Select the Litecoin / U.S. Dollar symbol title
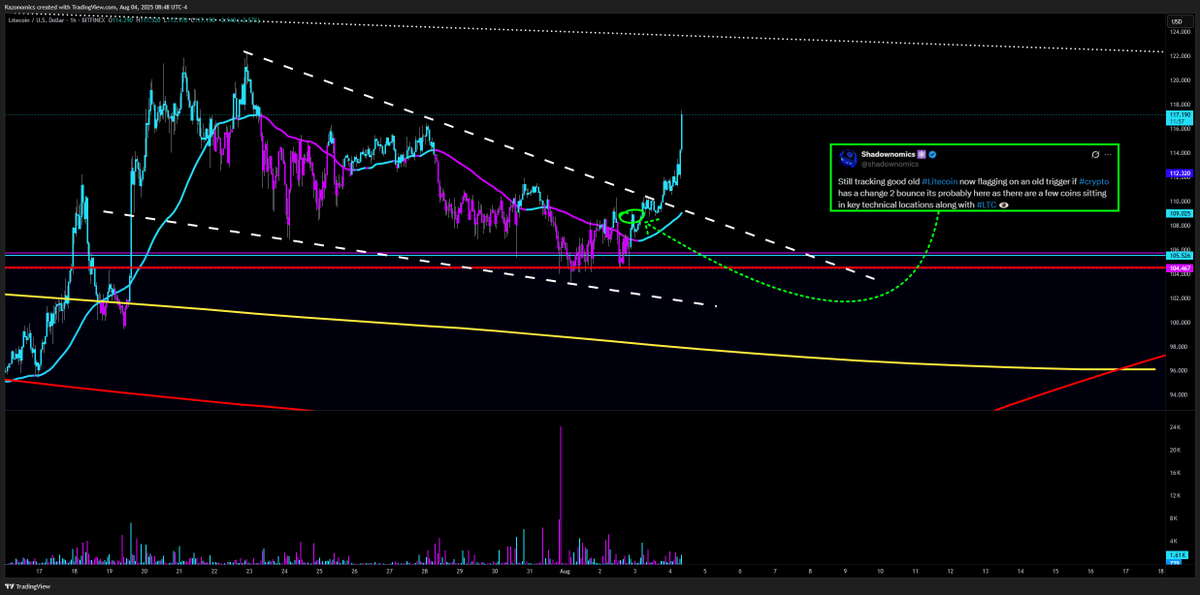This screenshot has height=595, width=1200. pos(35,21)
